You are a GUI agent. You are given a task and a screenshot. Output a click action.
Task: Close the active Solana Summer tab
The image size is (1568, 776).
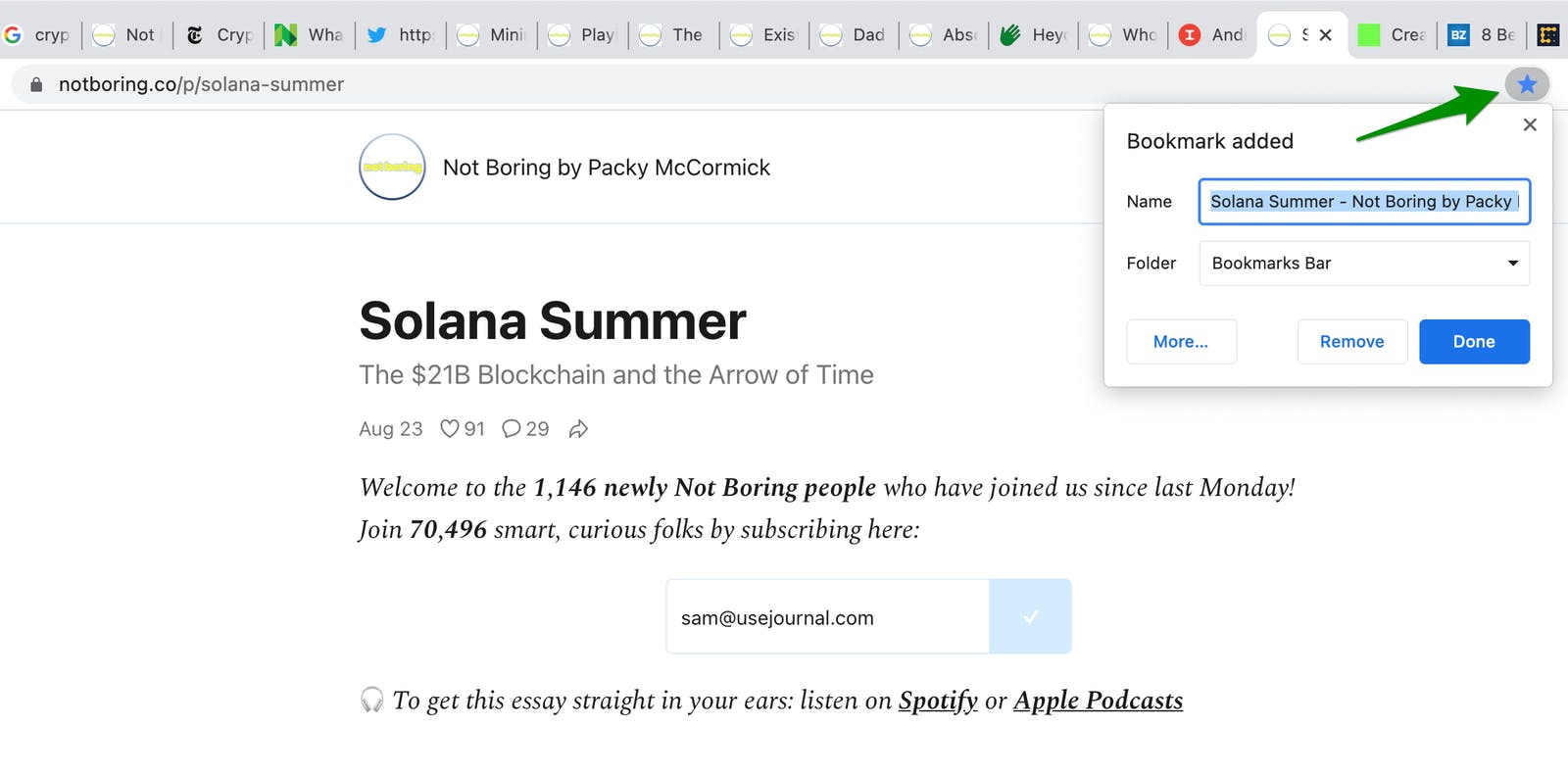1325,34
